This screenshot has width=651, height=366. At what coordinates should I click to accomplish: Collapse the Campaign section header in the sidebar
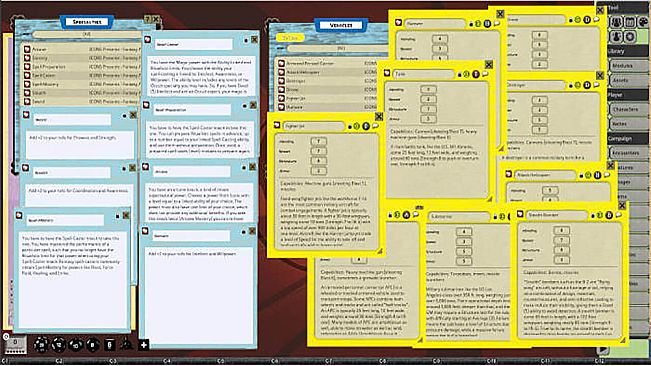[628, 139]
